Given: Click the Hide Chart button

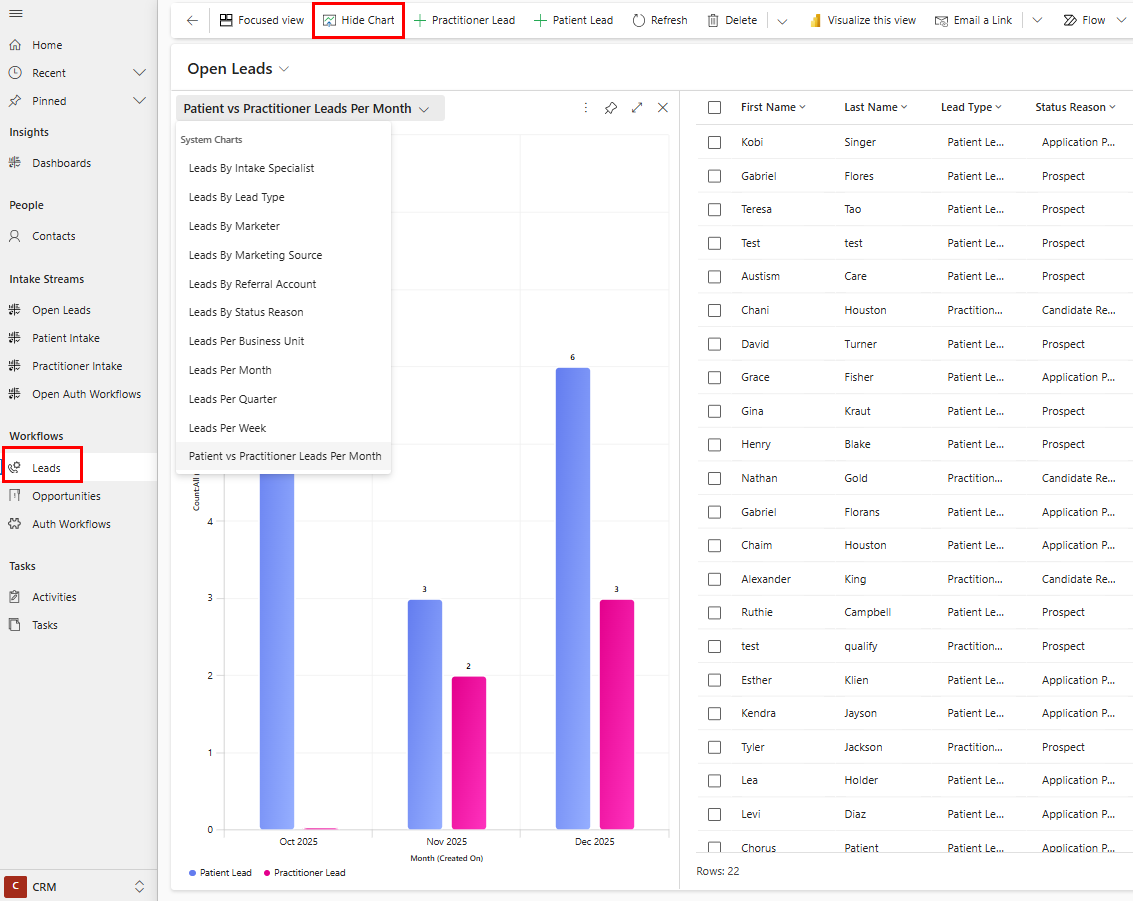Looking at the screenshot, I should (x=358, y=20).
